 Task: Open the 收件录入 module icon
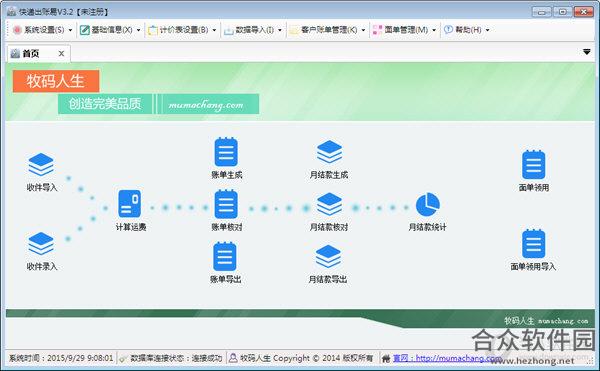tap(41, 243)
